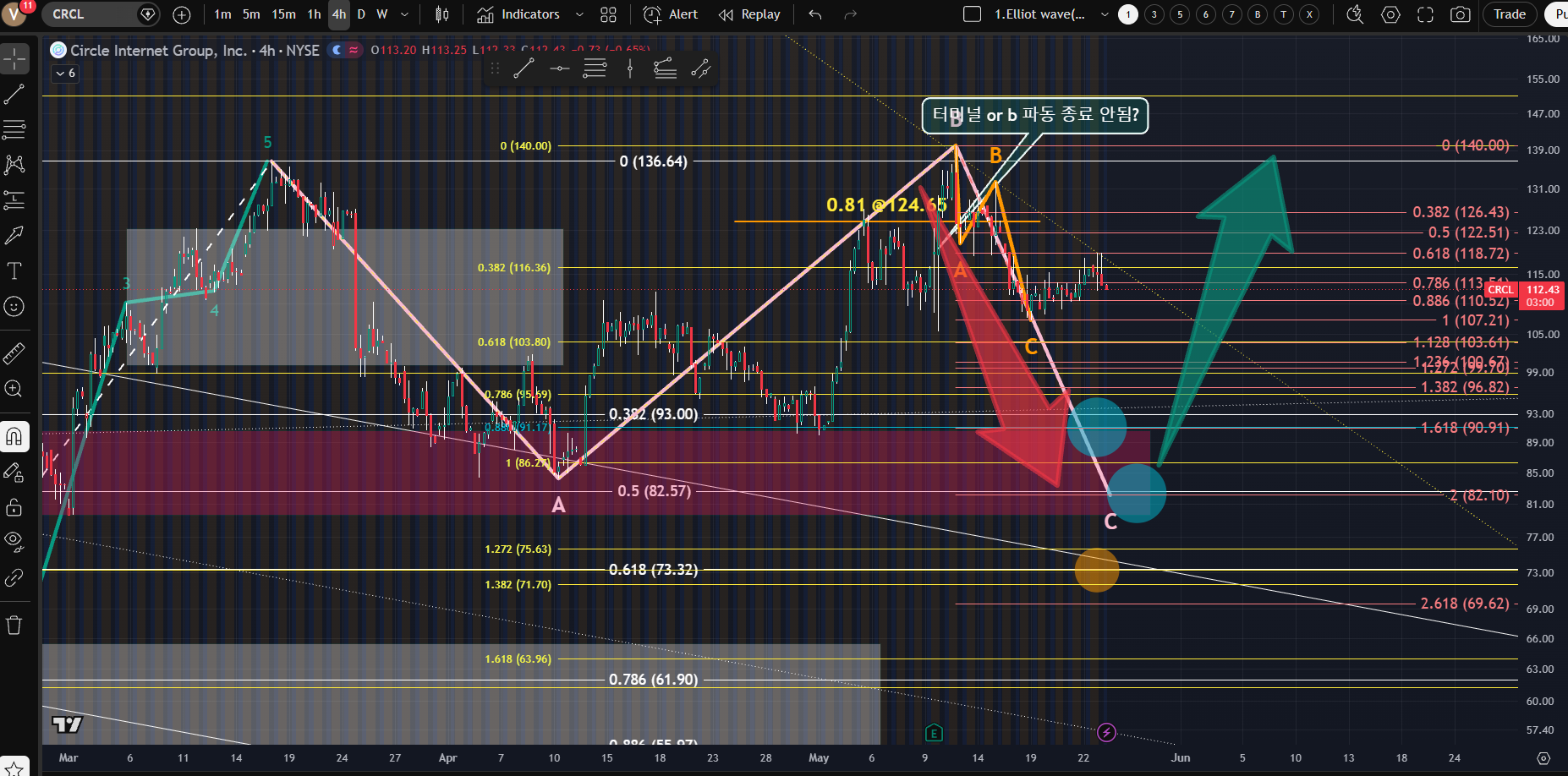The width and height of the screenshot is (1568, 776).
Task: Click the trash remove objects icon
Action: click(x=14, y=626)
